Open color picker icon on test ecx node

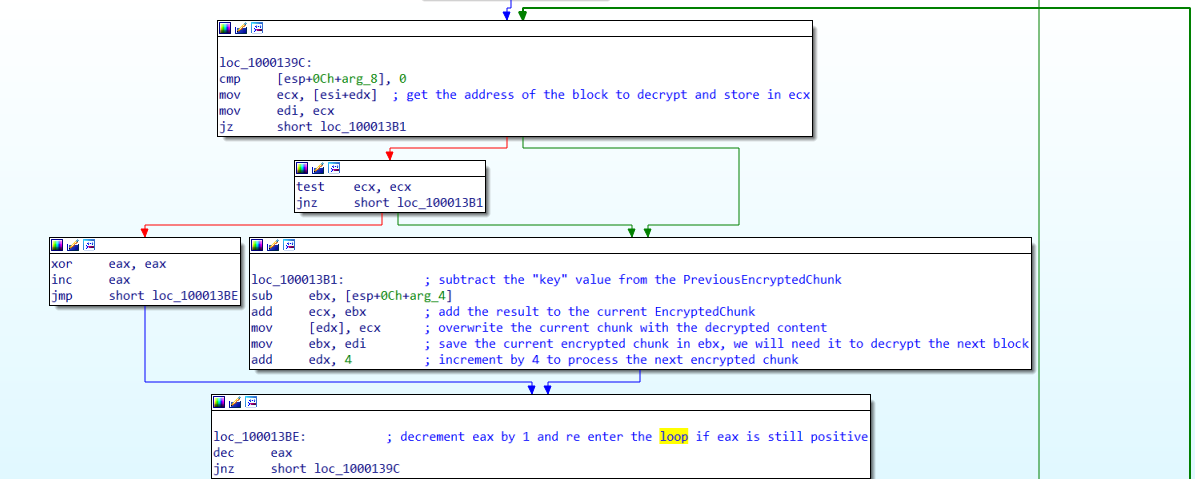(303, 168)
